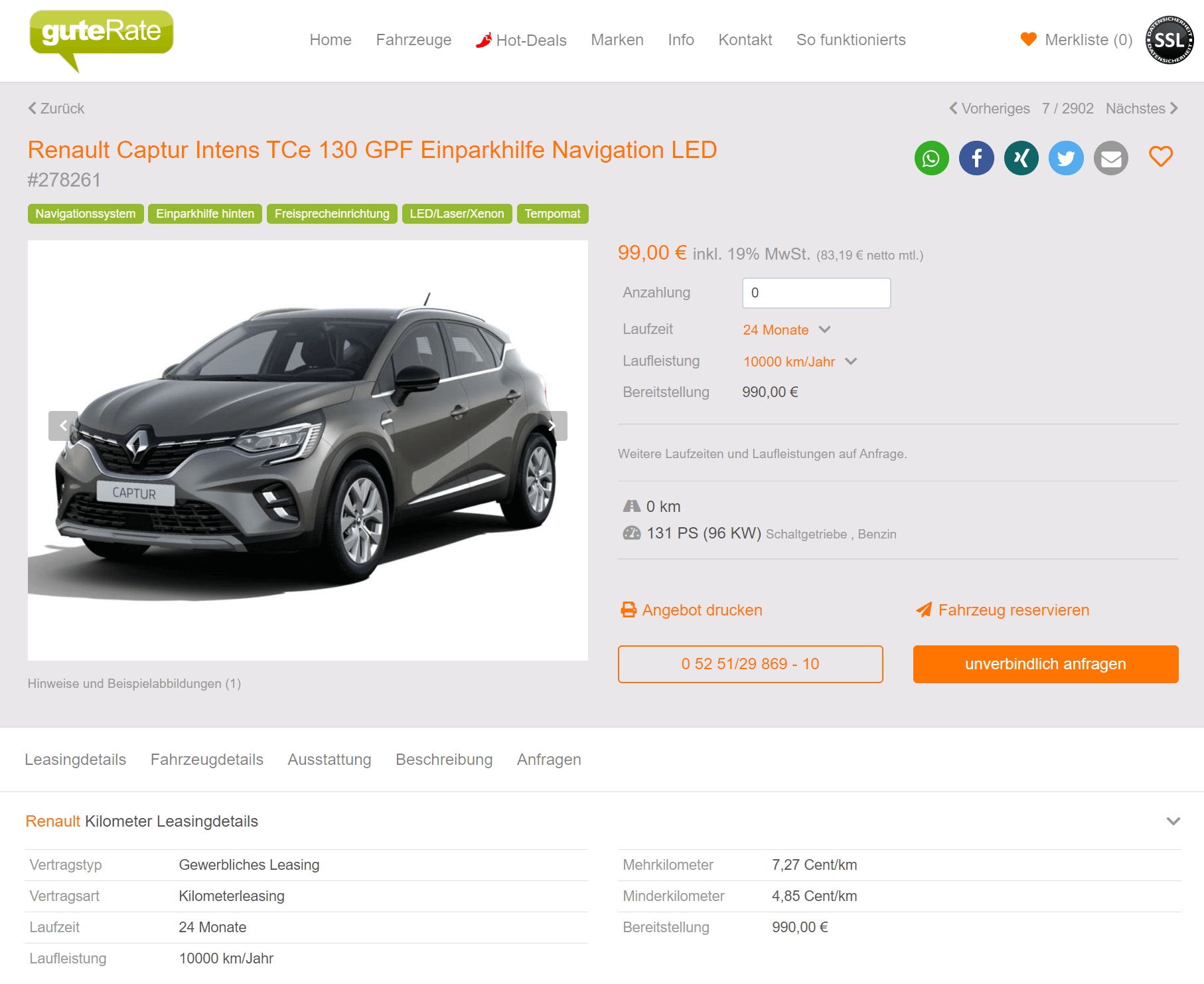Click the LED/Laser/Xenon tag
This screenshot has height=984, width=1204.
point(457,214)
